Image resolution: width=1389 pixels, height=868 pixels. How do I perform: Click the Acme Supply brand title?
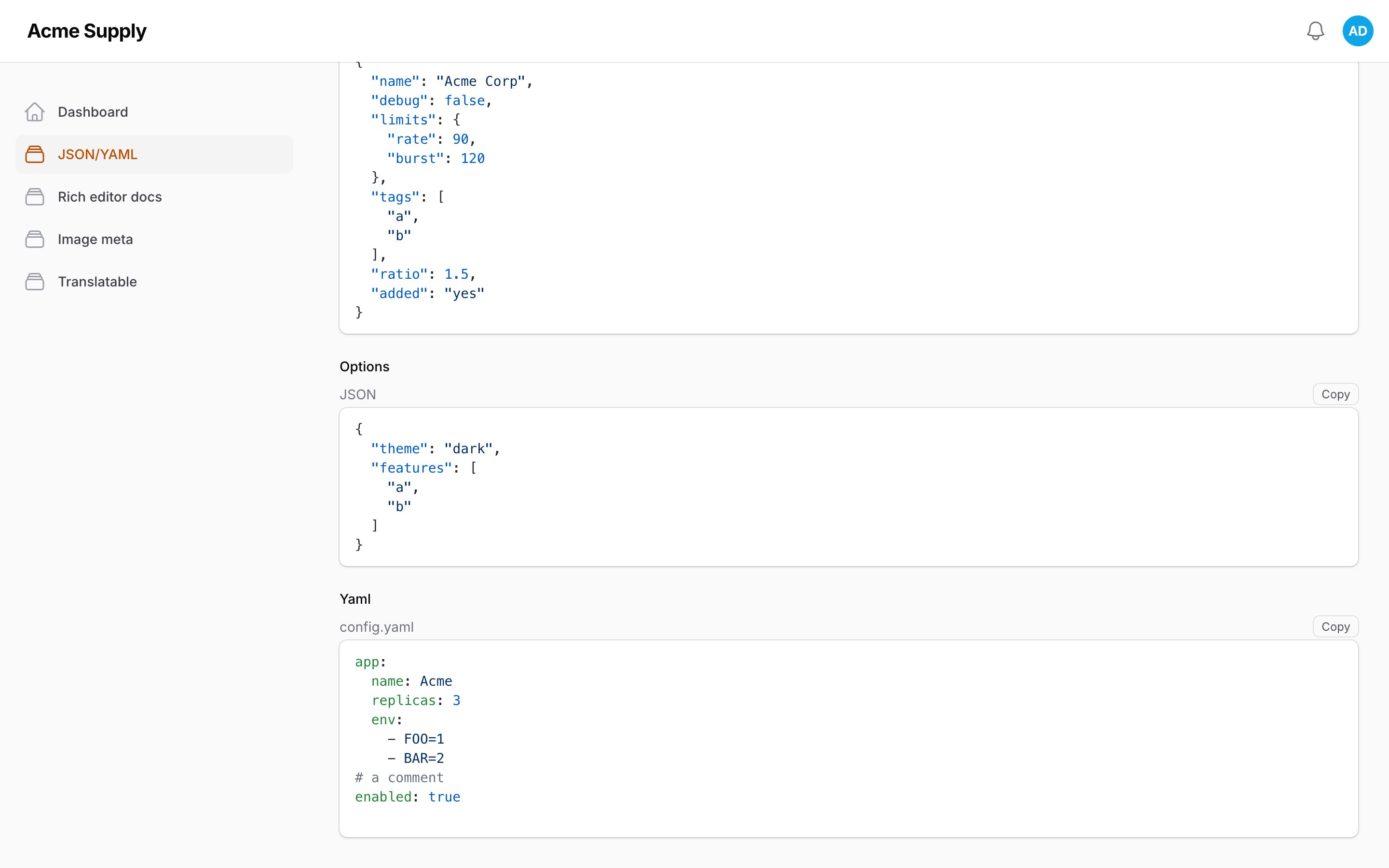tap(87, 31)
